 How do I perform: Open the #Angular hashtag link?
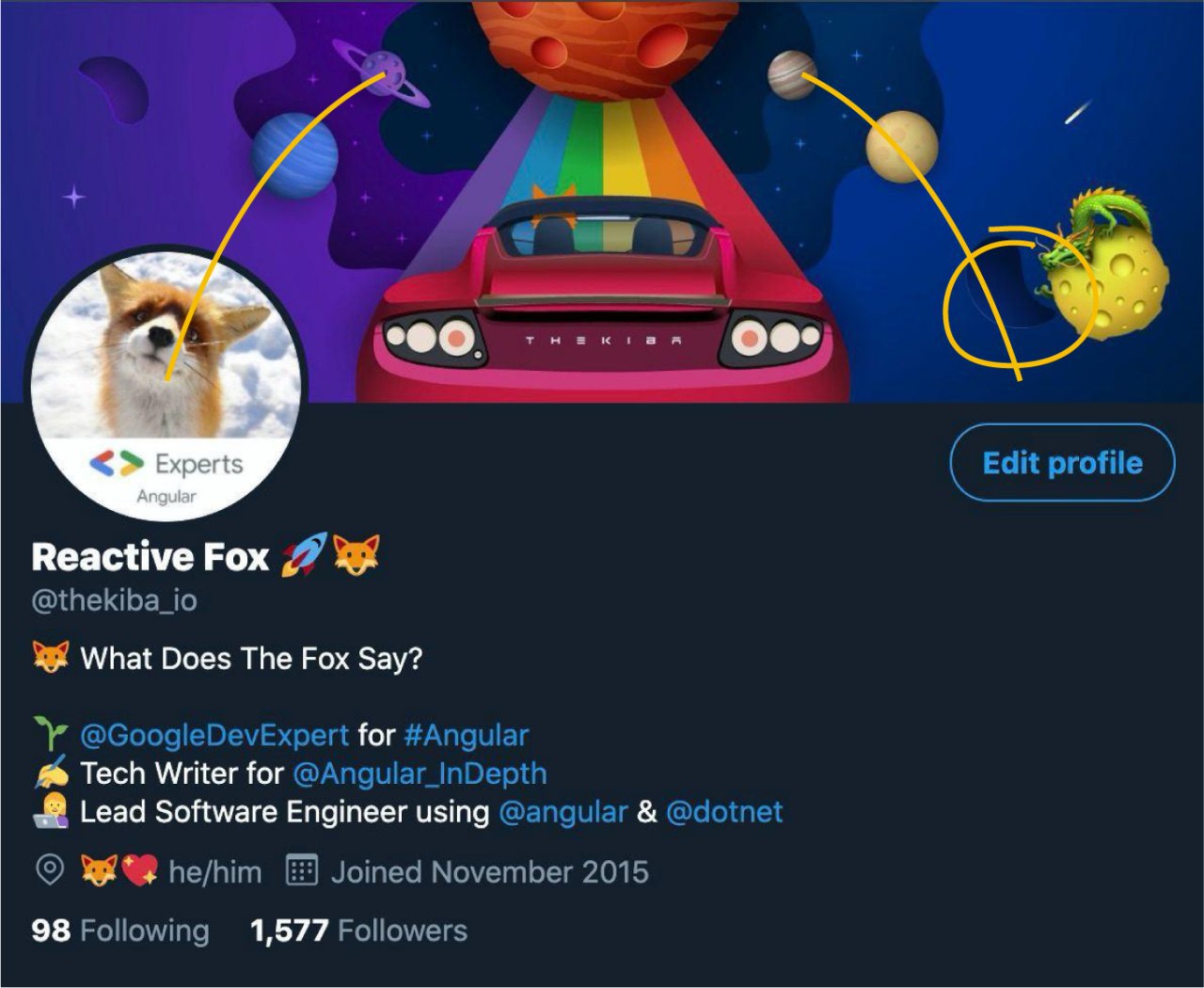[x=467, y=735]
